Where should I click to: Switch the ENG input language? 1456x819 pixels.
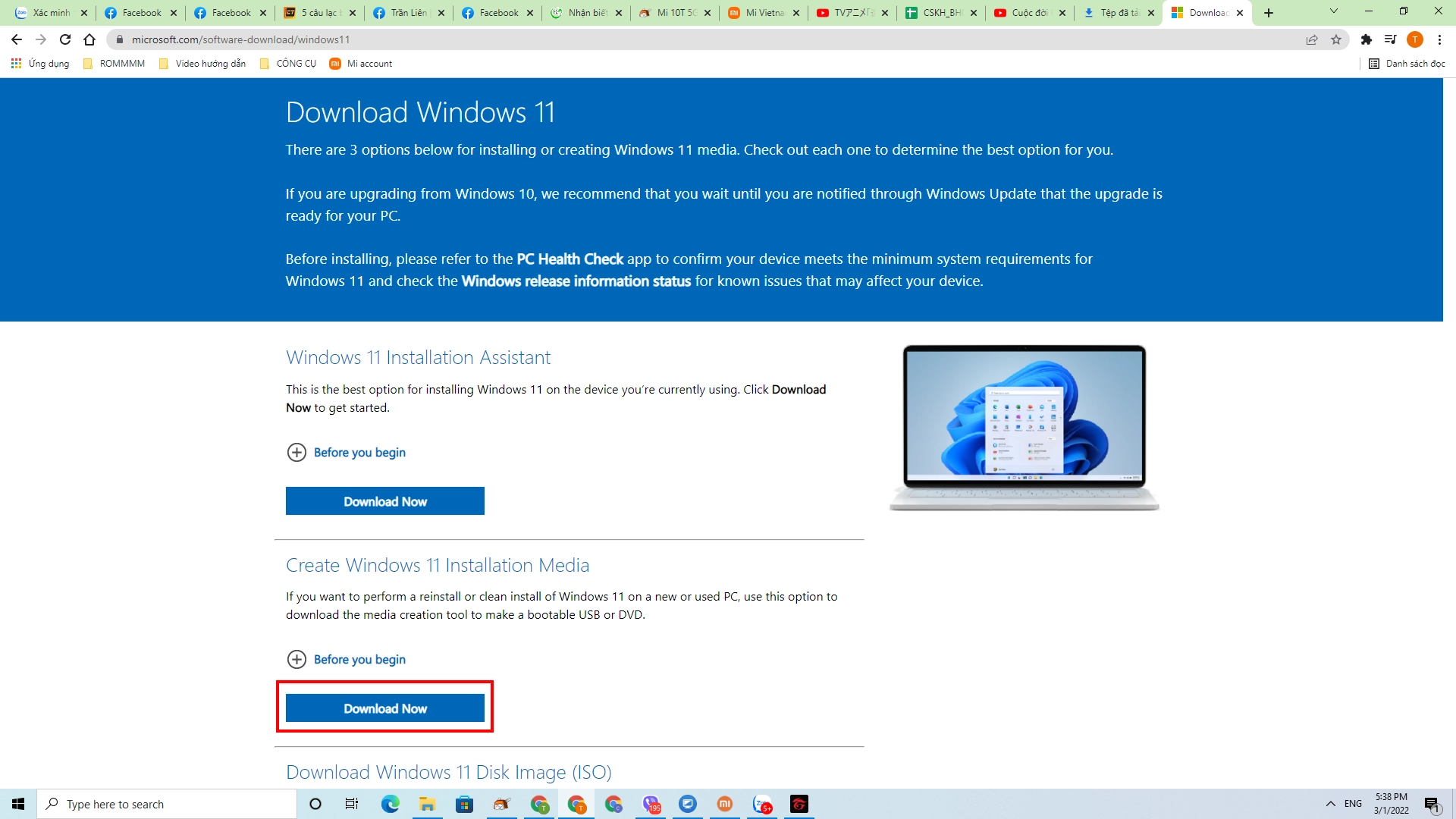tap(1353, 804)
